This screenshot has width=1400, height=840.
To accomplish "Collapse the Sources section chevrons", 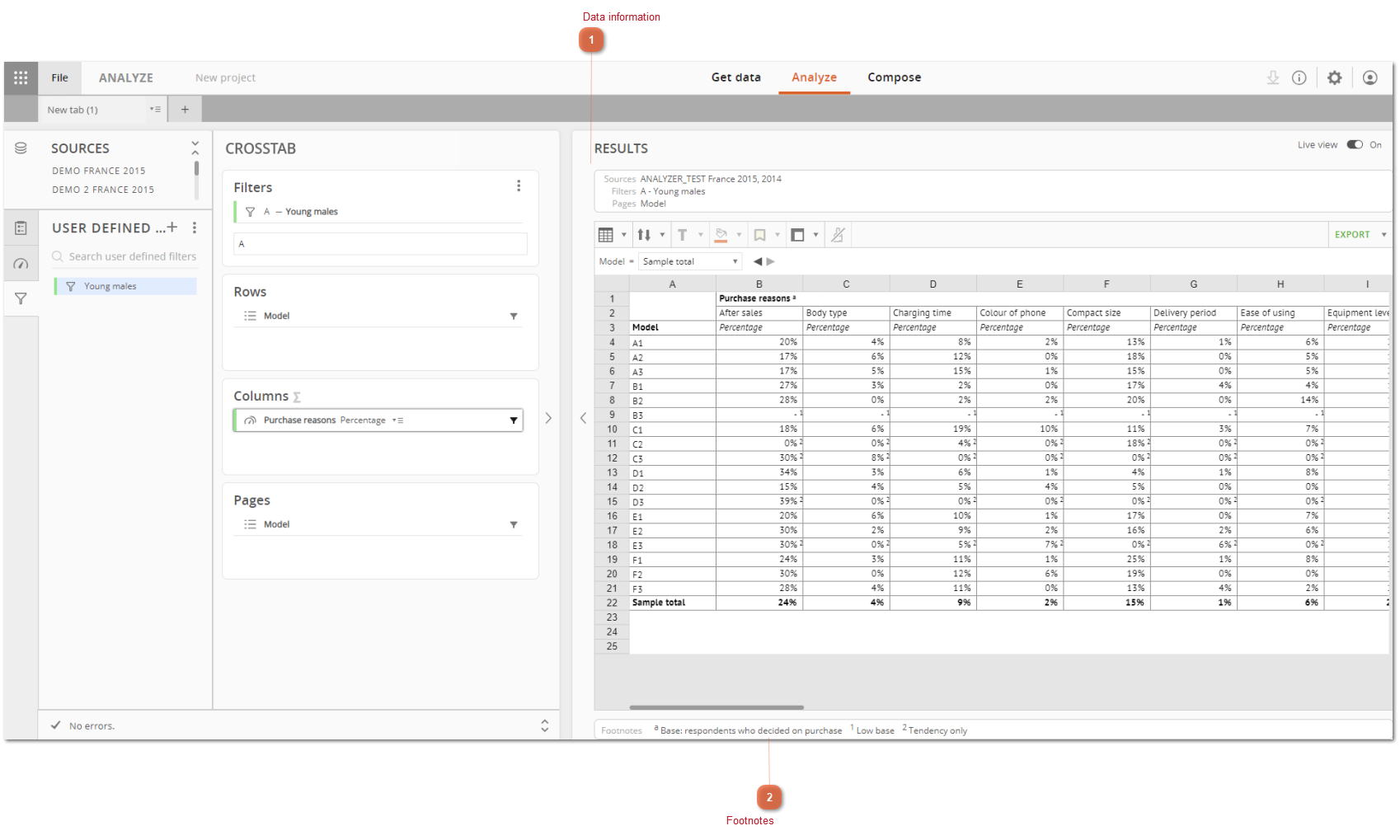I will (x=195, y=148).
